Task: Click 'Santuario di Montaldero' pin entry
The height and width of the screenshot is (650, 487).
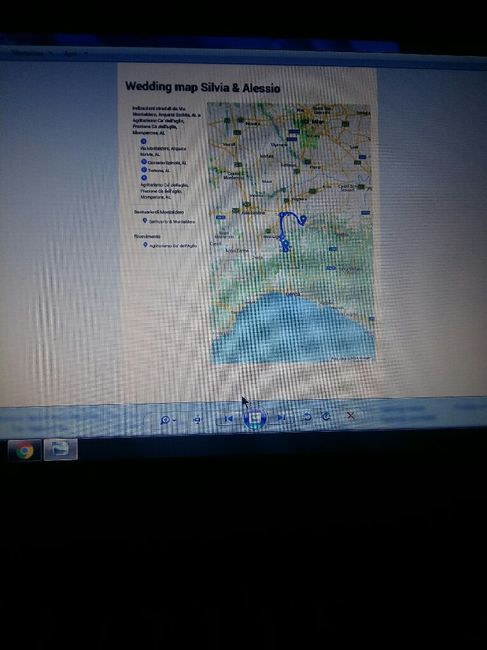Action: tap(169, 221)
